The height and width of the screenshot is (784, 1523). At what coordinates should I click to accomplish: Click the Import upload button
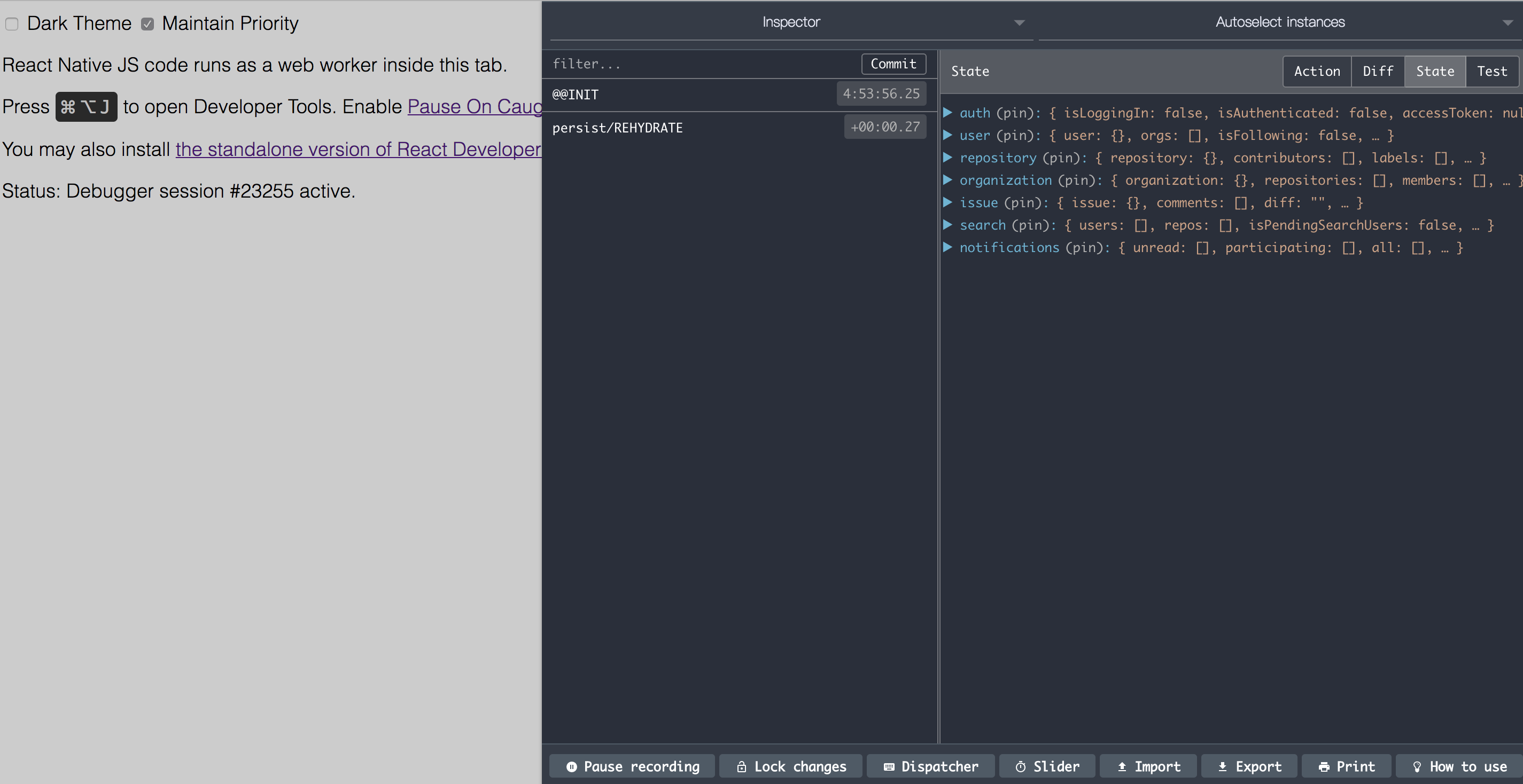pyautogui.click(x=1148, y=766)
